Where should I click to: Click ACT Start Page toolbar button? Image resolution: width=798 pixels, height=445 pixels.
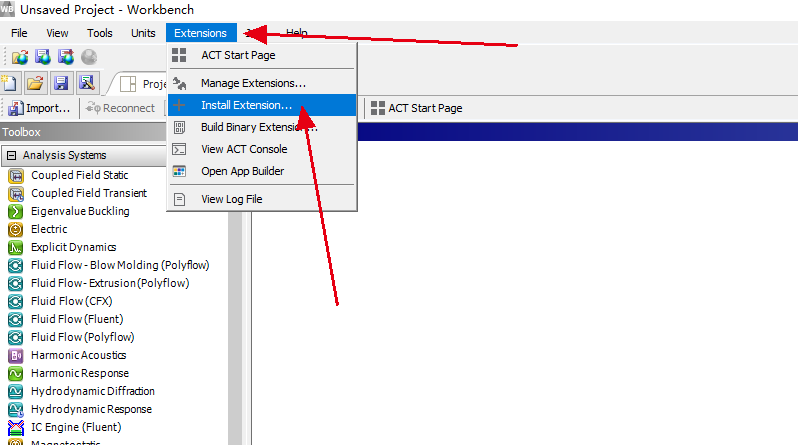click(x=416, y=108)
